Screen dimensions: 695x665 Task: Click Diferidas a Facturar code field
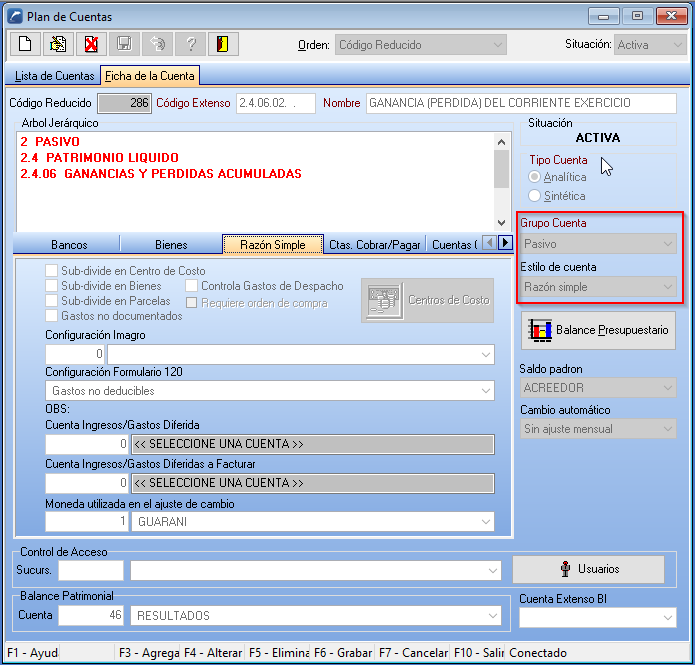point(87,483)
